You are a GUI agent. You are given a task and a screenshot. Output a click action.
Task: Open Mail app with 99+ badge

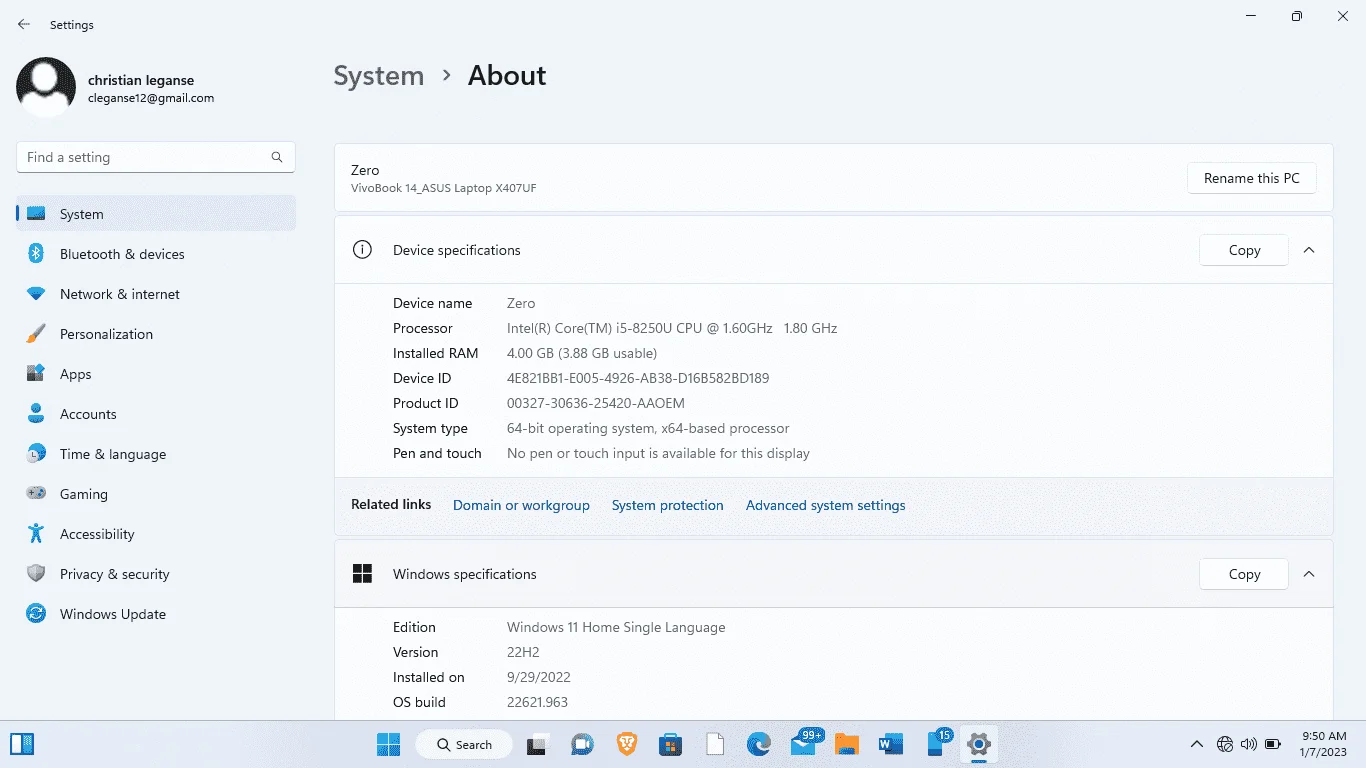point(805,743)
